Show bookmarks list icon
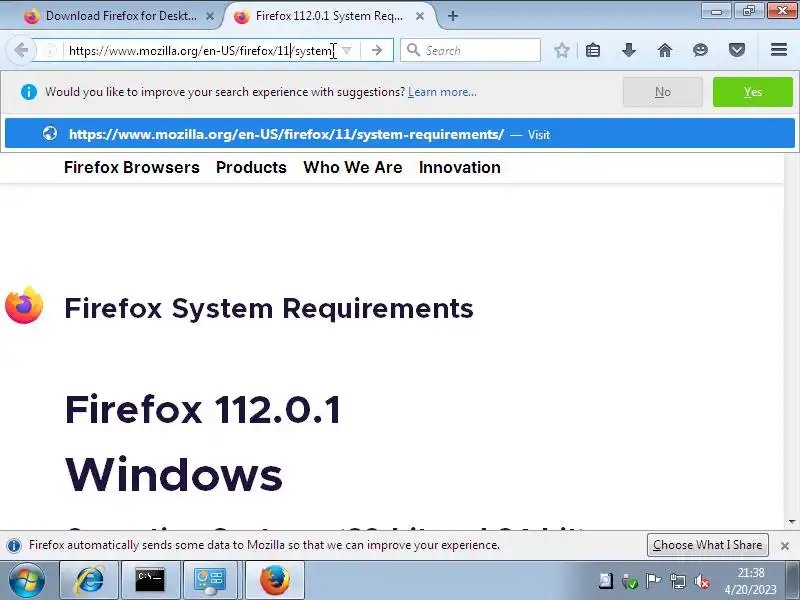800x600 pixels. click(592, 50)
